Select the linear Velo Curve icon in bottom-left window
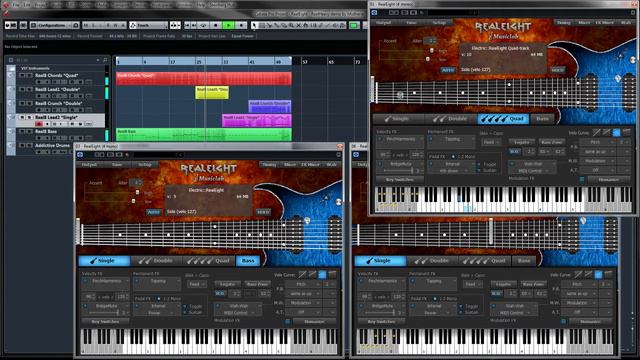Image resolution: width=640 pixels, height=360 pixels. click(x=302, y=274)
